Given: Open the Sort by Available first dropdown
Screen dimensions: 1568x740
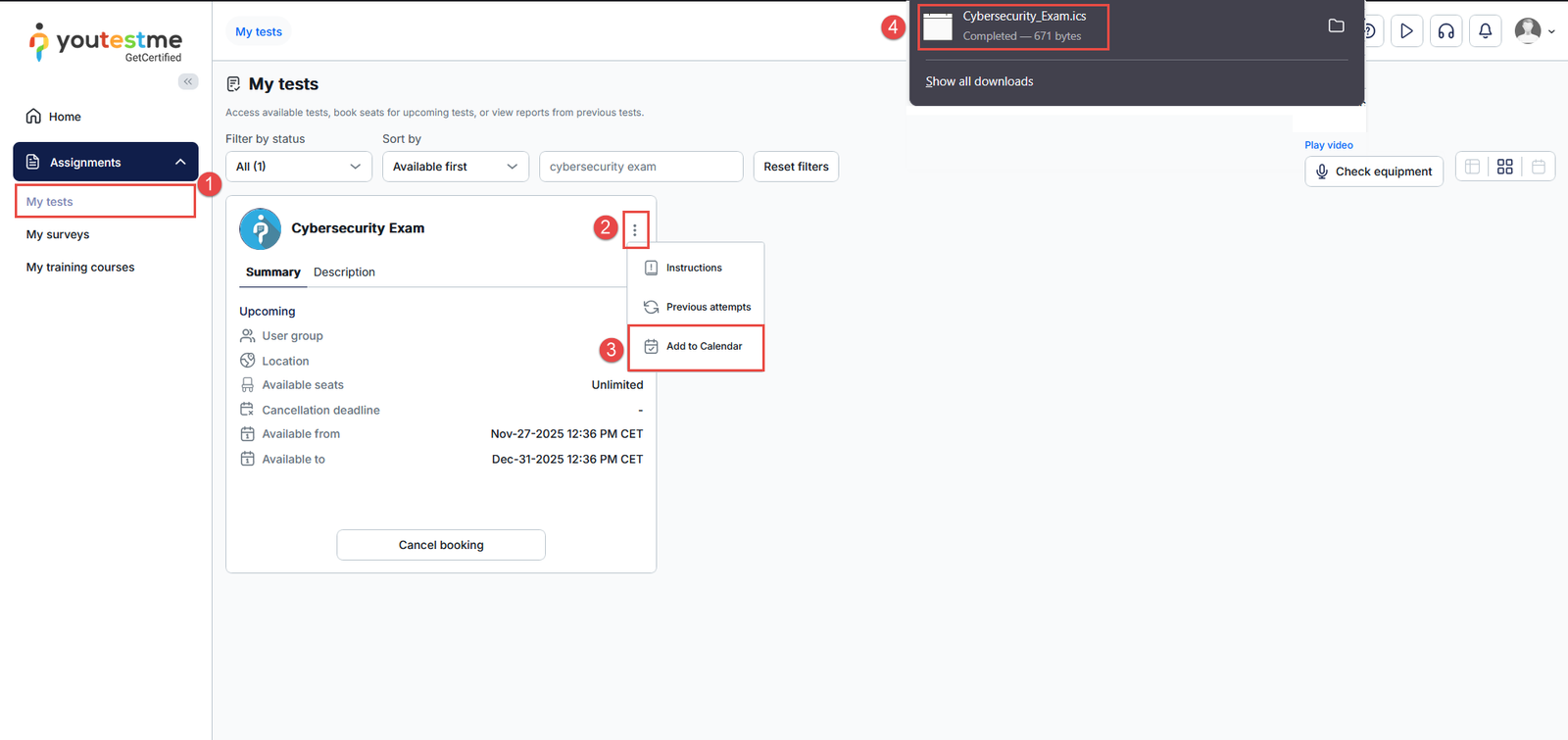Looking at the screenshot, I should pos(455,167).
